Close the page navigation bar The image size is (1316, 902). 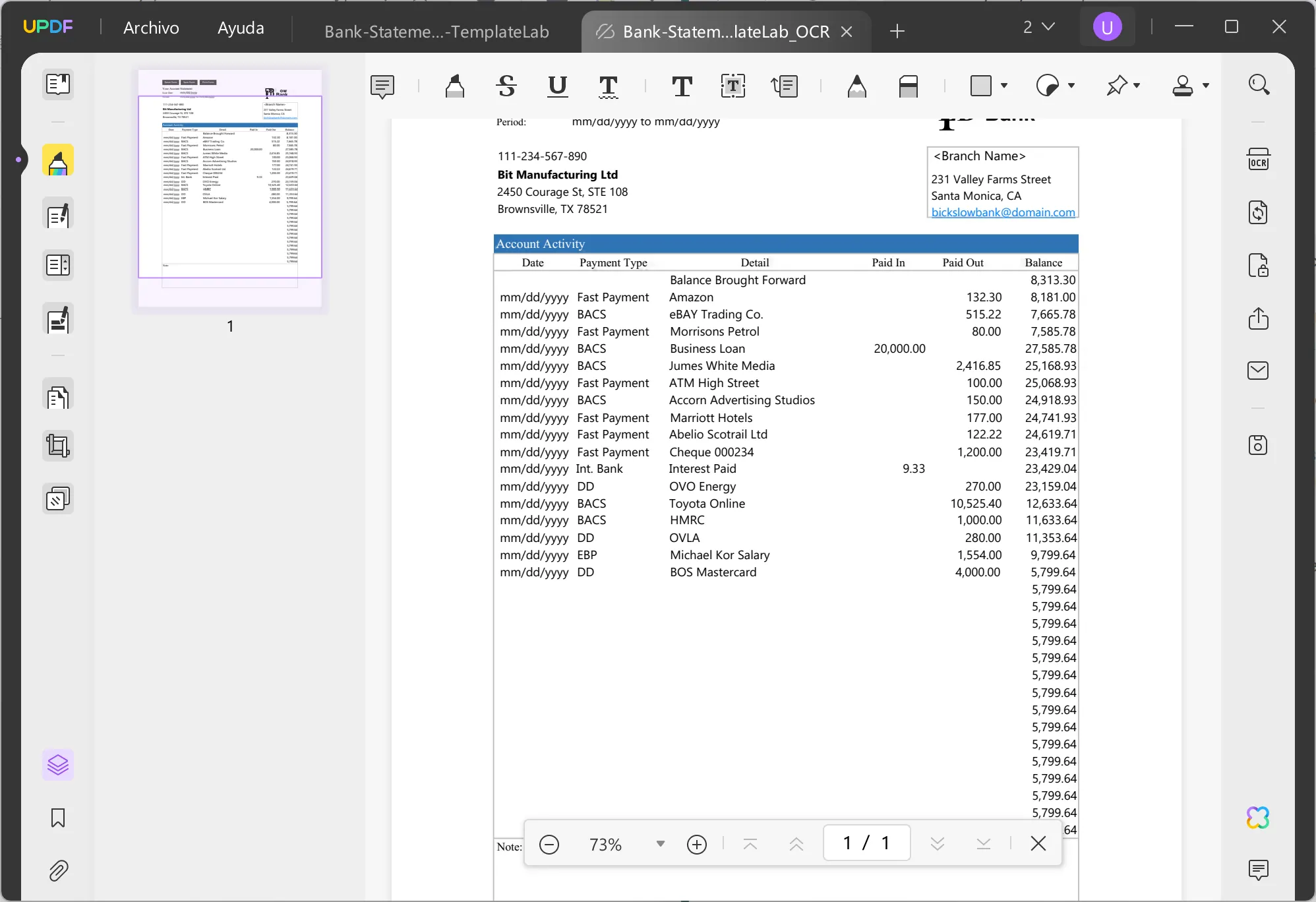(x=1038, y=843)
